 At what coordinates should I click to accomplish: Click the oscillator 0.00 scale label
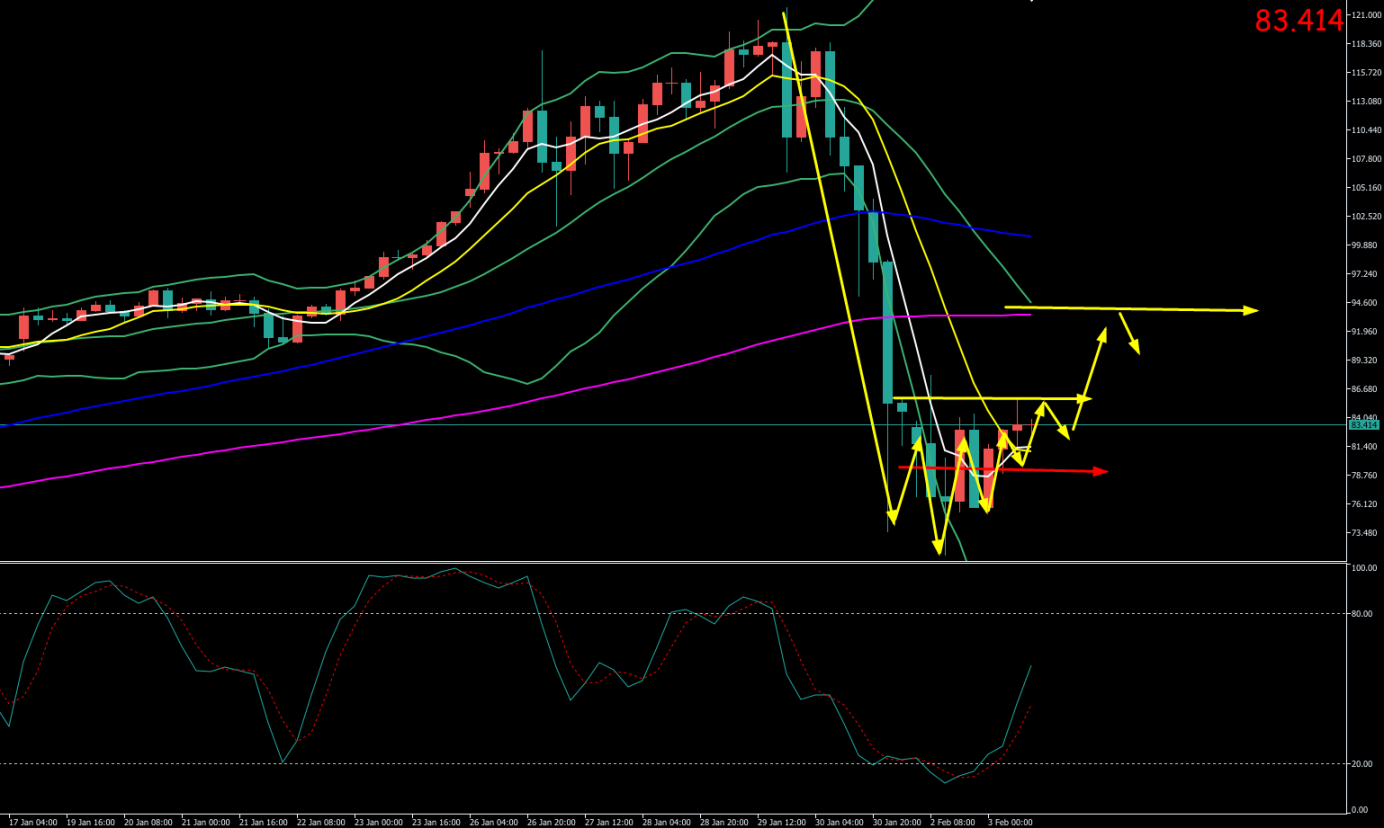click(x=1358, y=809)
